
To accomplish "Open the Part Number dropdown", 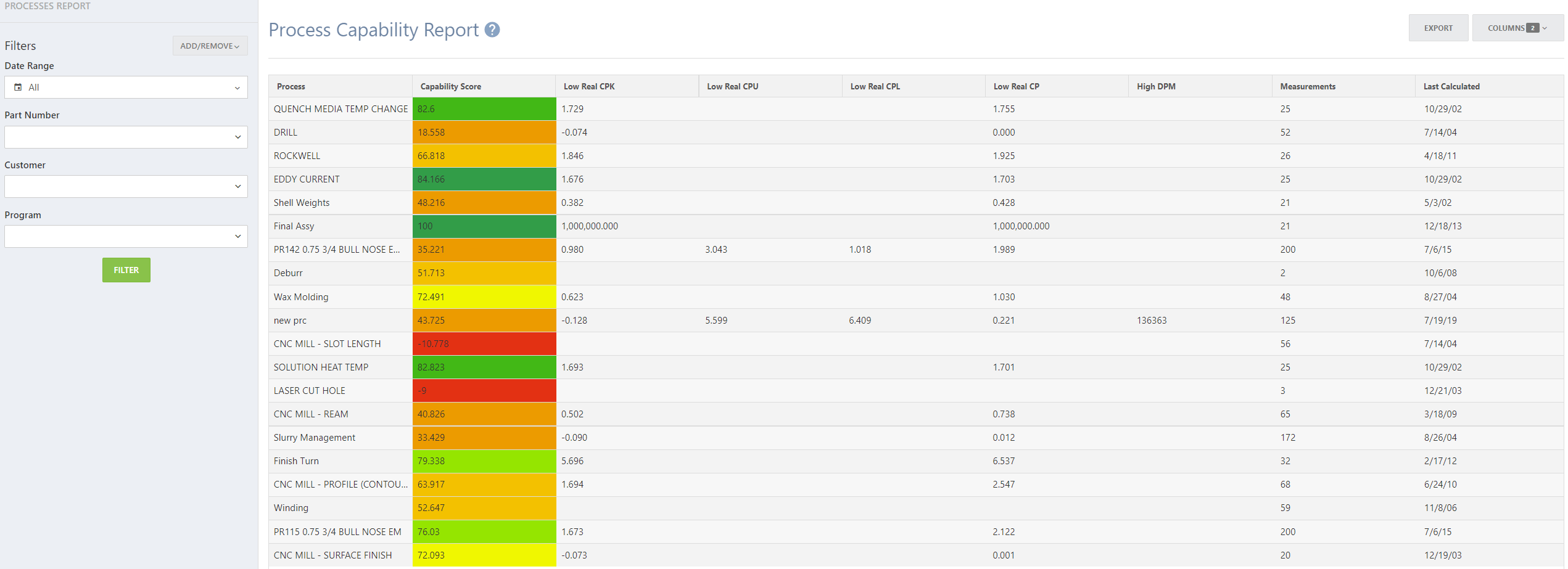I will click(x=126, y=137).
